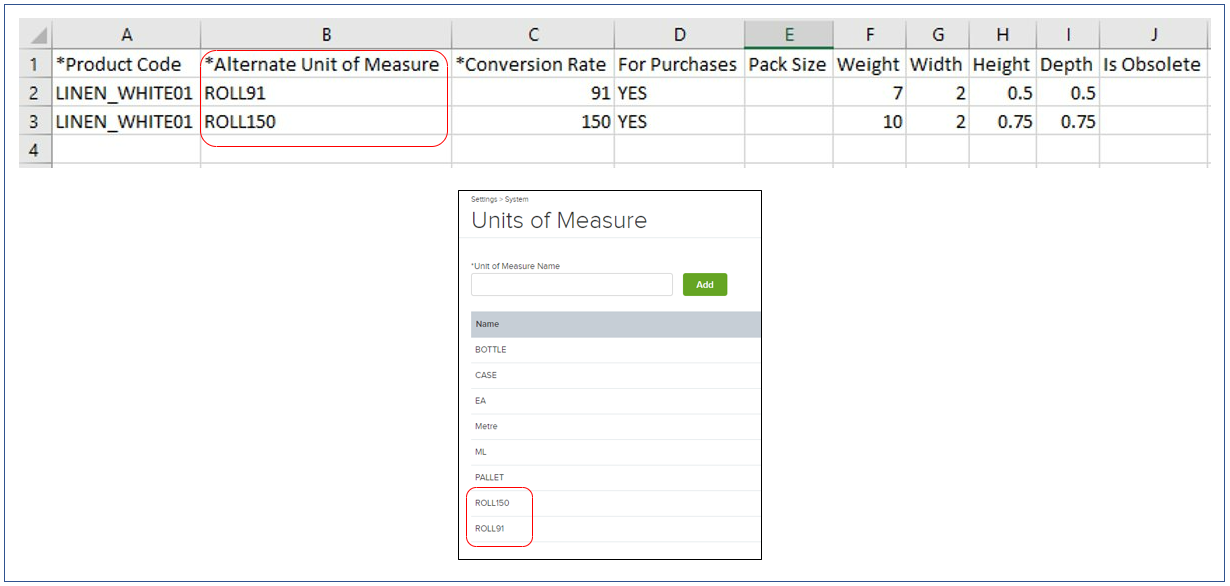Select column F header
The image size is (1230, 586).
click(x=870, y=35)
